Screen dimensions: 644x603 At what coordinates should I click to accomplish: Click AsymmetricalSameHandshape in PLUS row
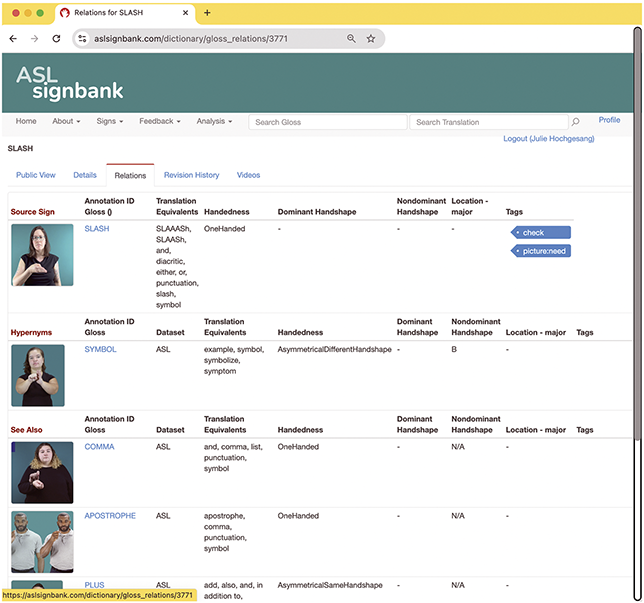tap(330, 585)
